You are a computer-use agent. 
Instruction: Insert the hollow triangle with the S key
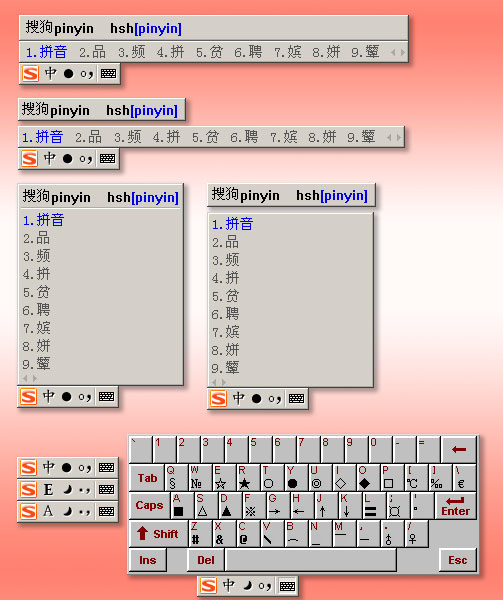point(206,505)
